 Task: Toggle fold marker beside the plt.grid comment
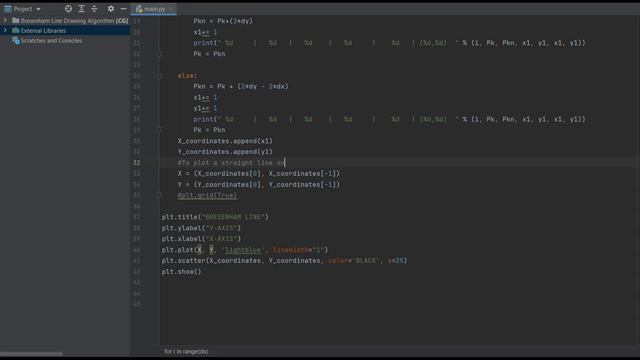coord(159,195)
